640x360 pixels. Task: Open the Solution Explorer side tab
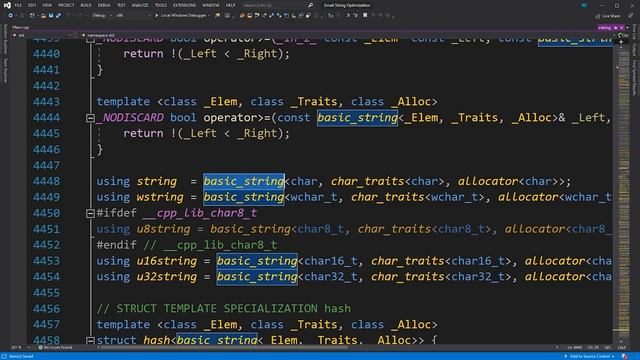[x=5, y=39]
